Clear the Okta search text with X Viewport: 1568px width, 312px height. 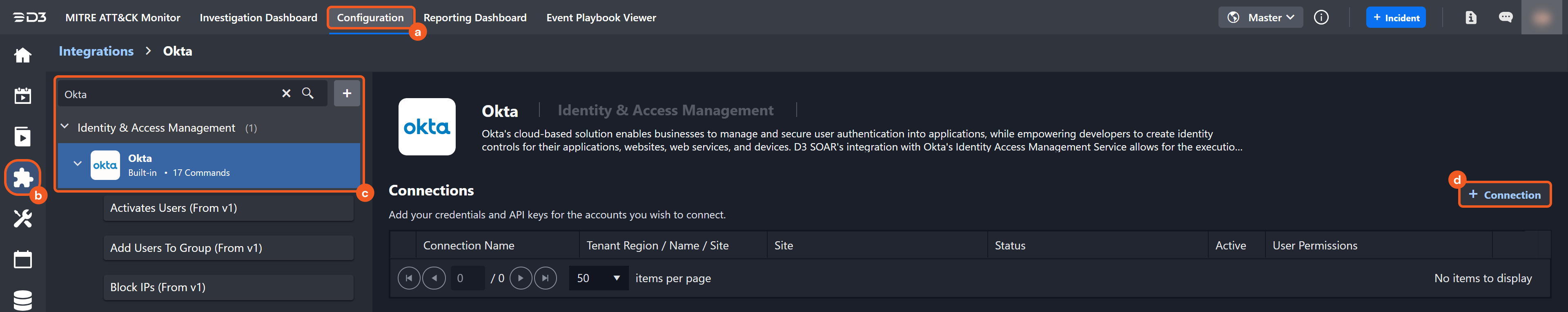click(x=286, y=93)
